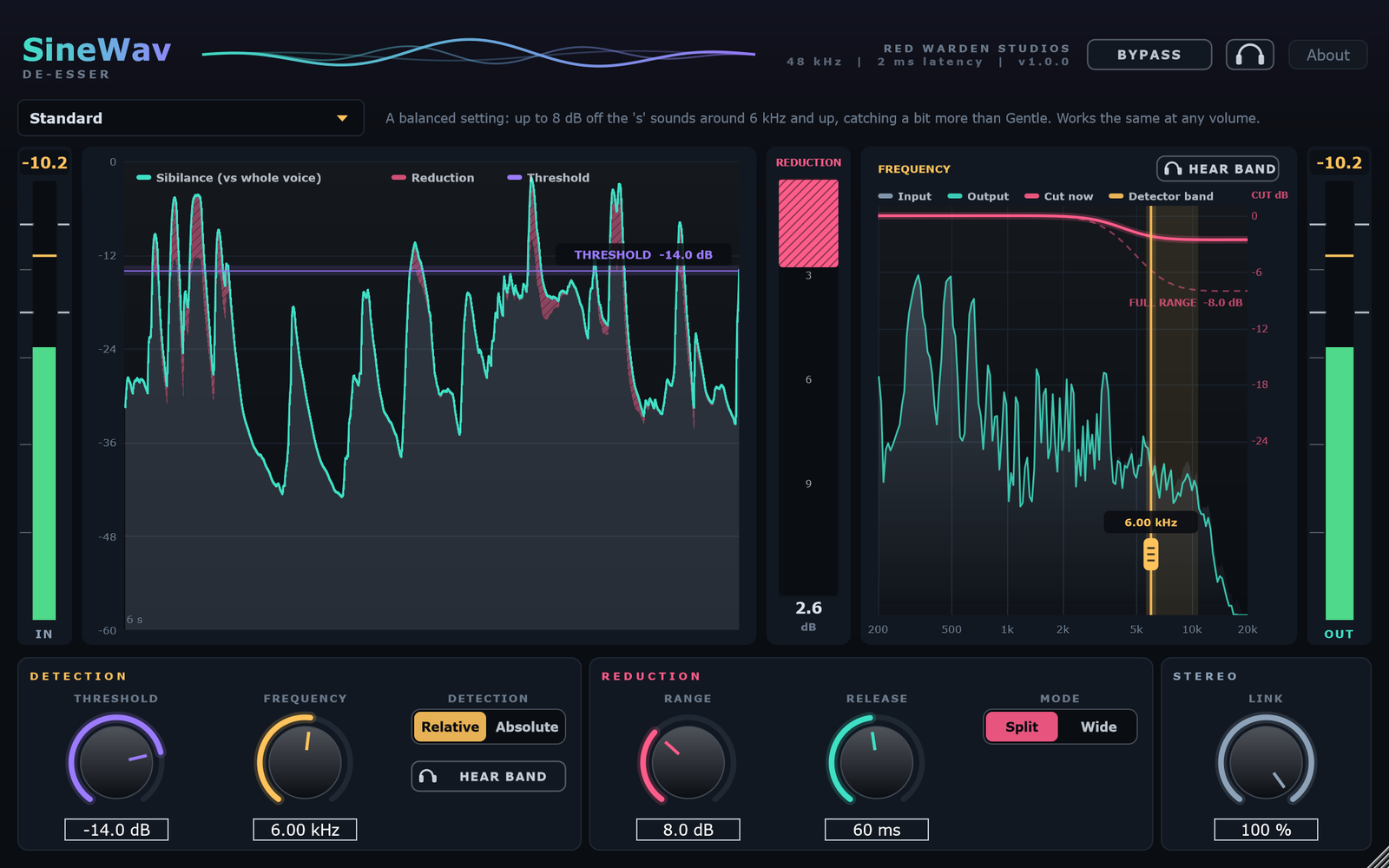Image resolution: width=1389 pixels, height=868 pixels.
Task: Click the -10.2 input level readout
Action: click(44, 162)
